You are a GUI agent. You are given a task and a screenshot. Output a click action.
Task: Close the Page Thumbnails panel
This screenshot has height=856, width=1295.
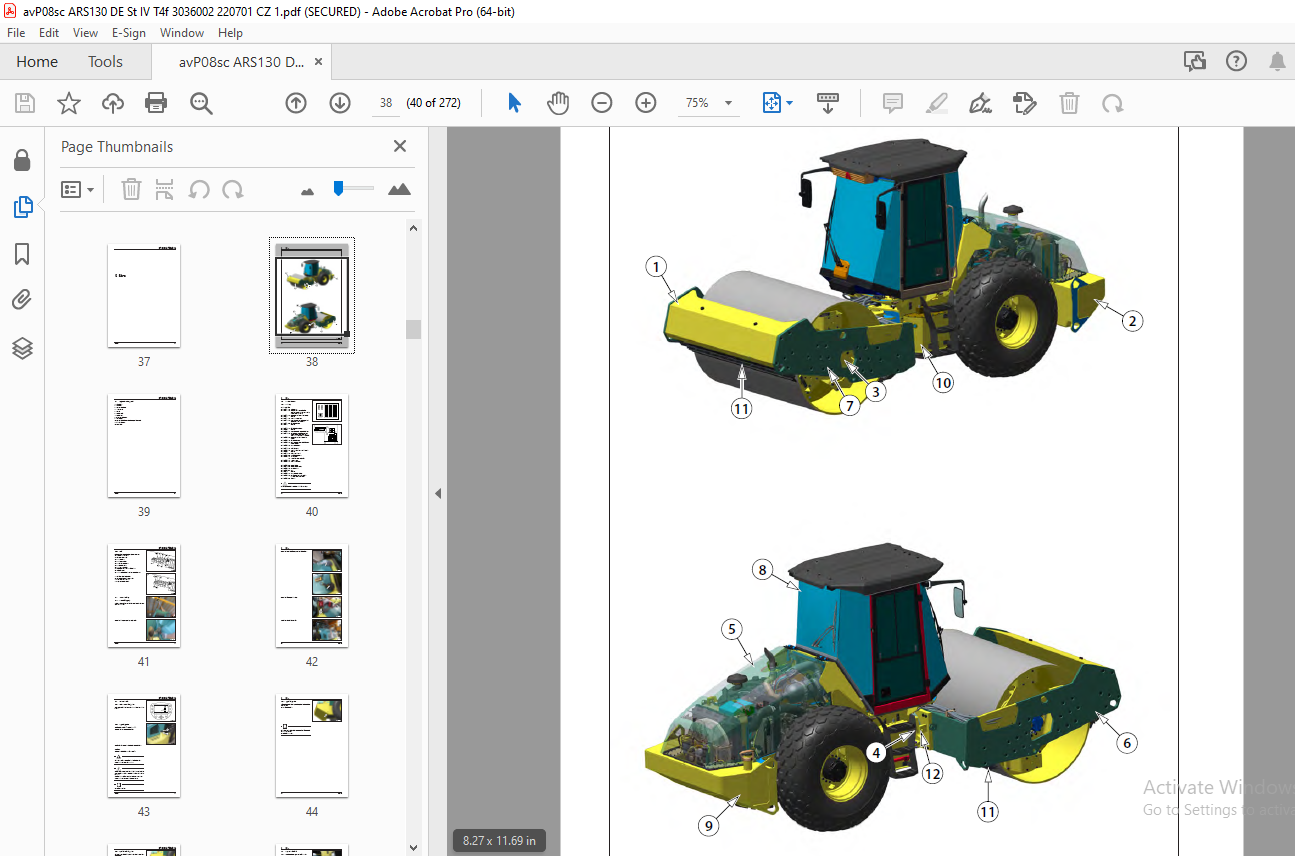tap(400, 146)
